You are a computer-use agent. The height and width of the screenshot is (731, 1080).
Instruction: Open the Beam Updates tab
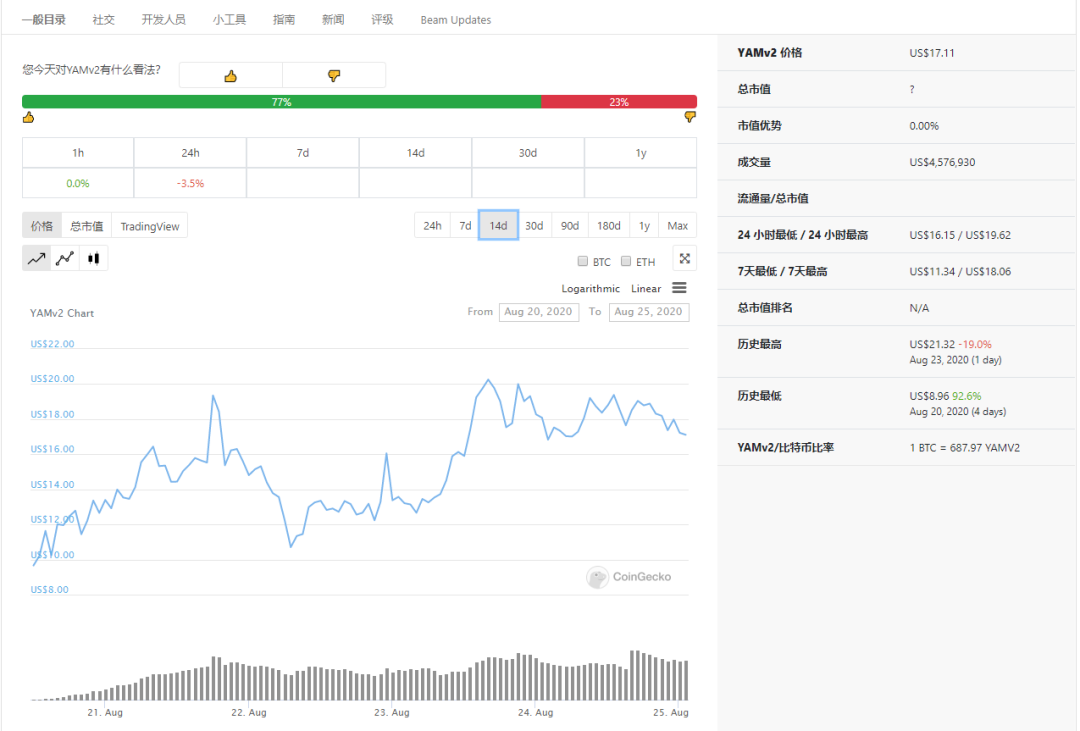pos(456,20)
